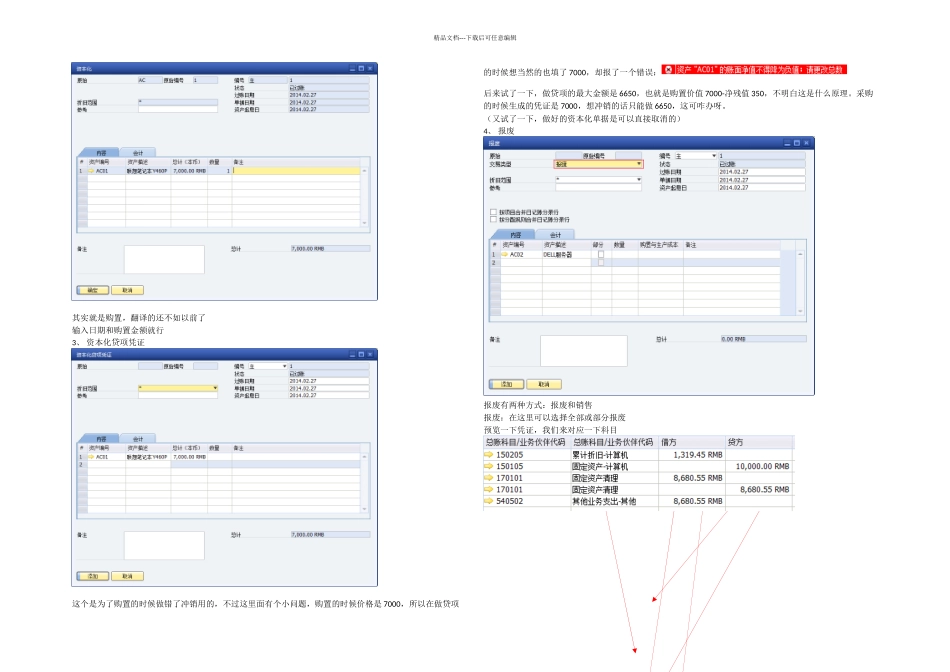950x672 pixels.
Task: Tick the second merge-by-dimension checkbox in 报废 window
Action: [493, 219]
